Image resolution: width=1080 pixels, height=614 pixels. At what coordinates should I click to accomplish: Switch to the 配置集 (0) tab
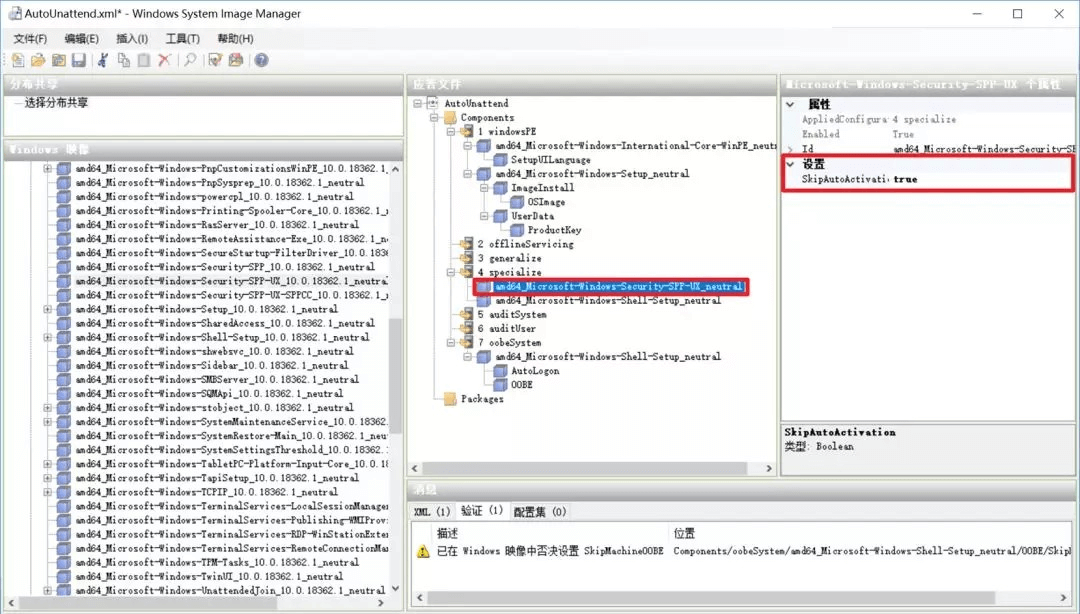point(540,512)
